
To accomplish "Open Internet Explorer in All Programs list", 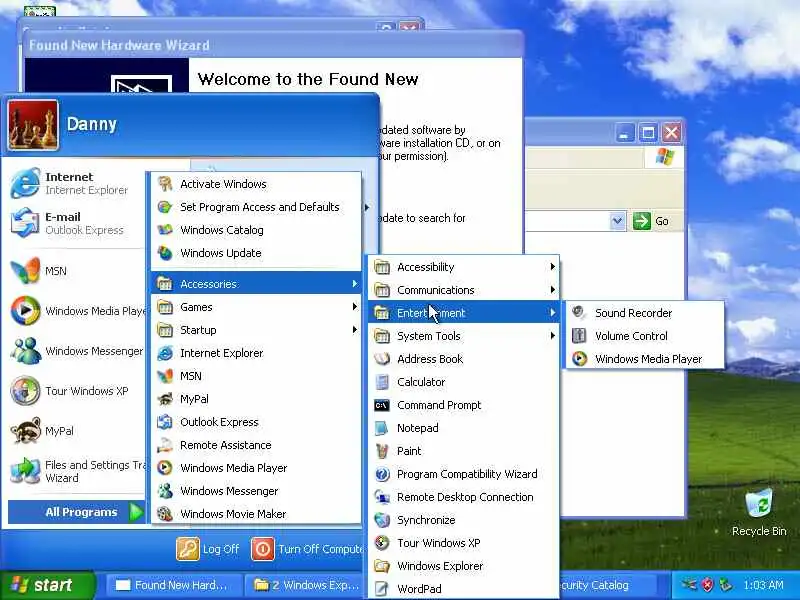I will click(x=256, y=353).
